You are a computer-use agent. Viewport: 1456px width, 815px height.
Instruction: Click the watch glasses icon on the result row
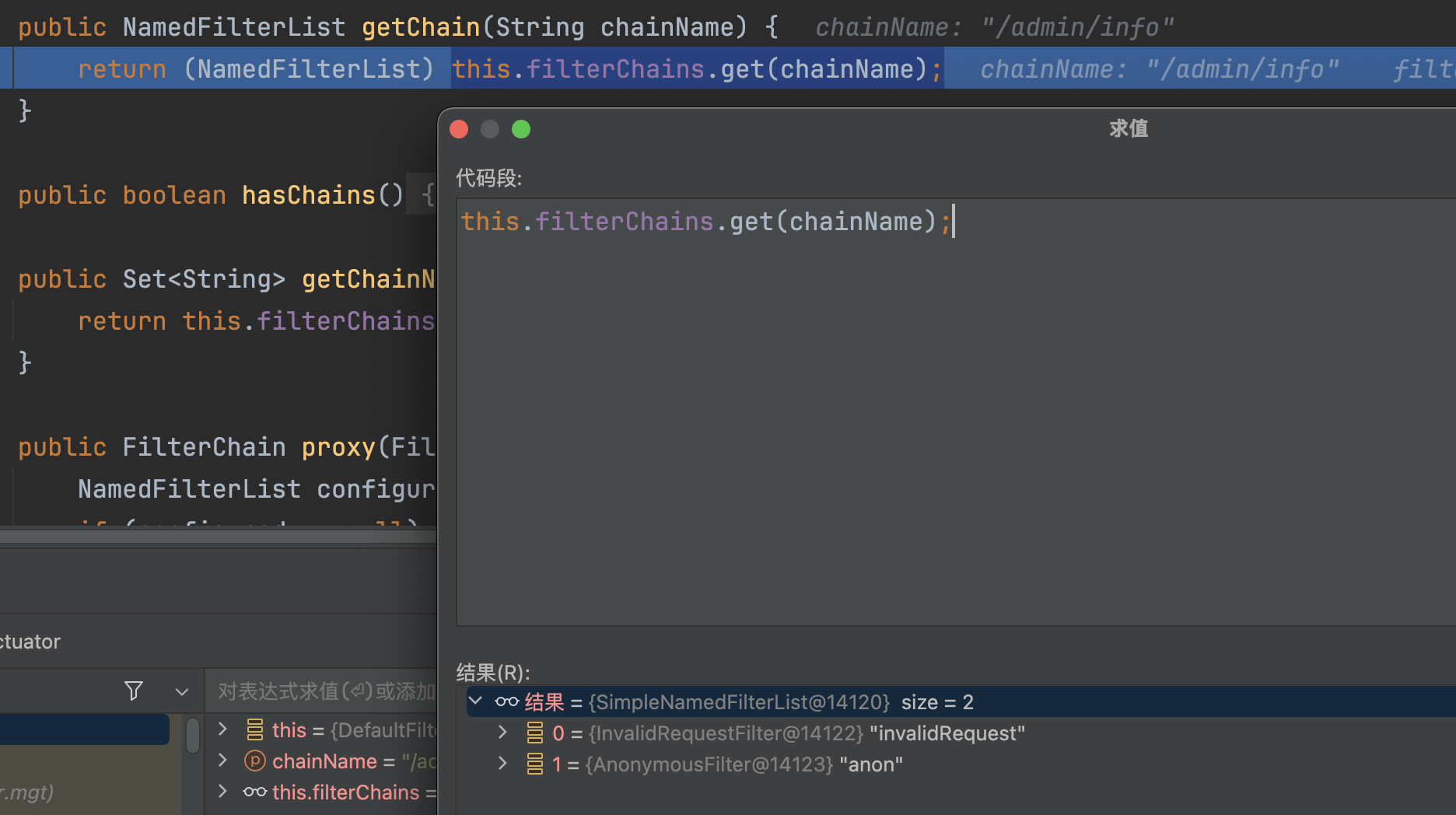(507, 702)
